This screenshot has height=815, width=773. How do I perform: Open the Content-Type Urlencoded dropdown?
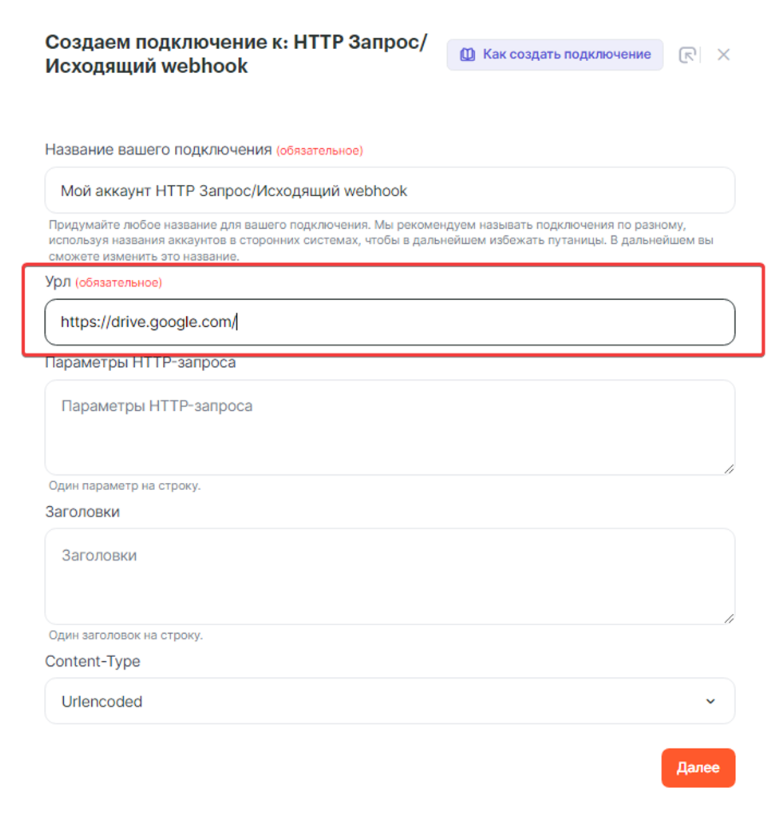(x=390, y=701)
